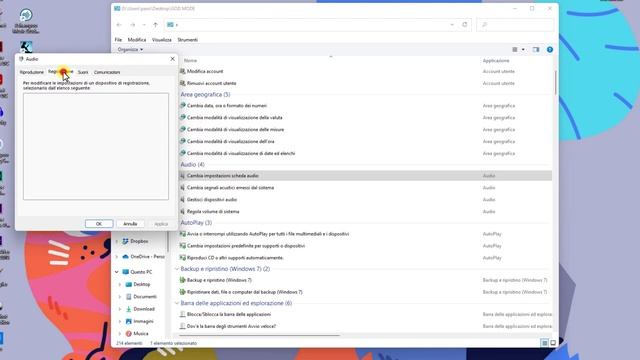Toggle the preview pane icon
The width and height of the screenshot is (640, 360).
point(536,49)
